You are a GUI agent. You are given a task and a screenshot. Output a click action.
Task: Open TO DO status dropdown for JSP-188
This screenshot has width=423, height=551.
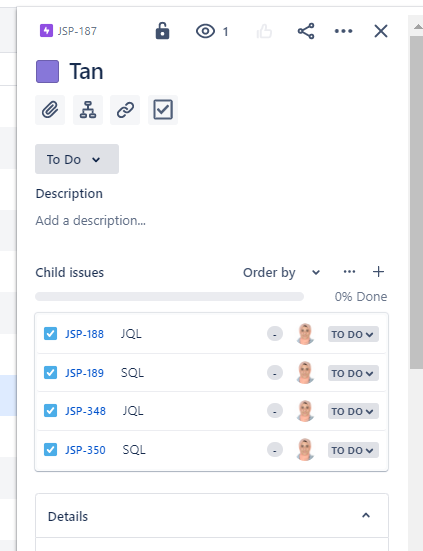pyautogui.click(x=353, y=334)
